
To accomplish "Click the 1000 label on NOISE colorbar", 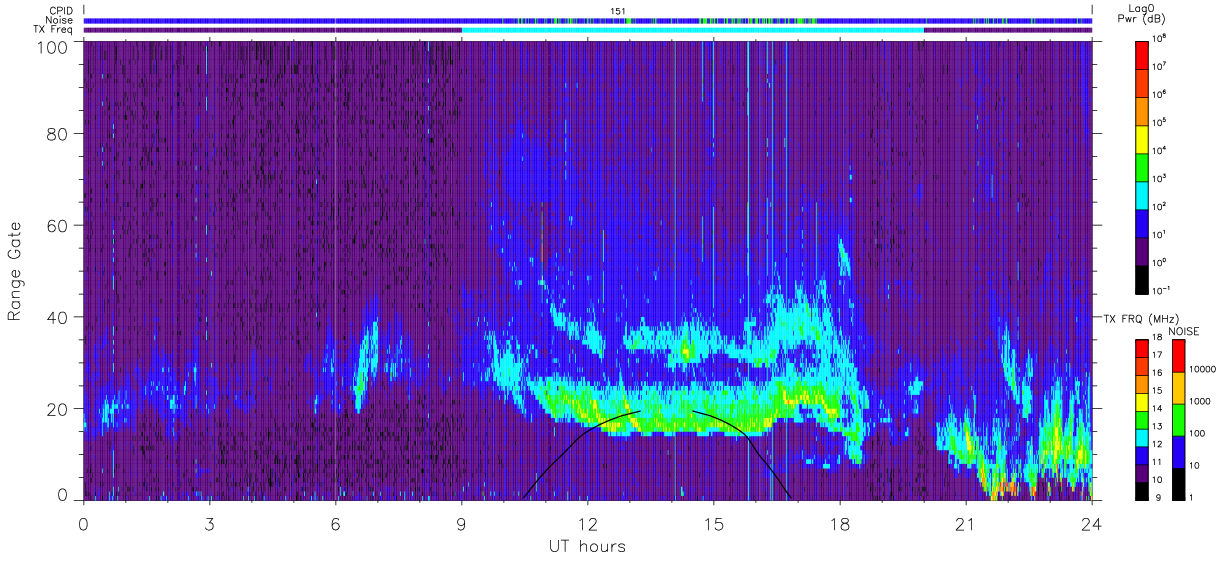I will coord(1201,403).
